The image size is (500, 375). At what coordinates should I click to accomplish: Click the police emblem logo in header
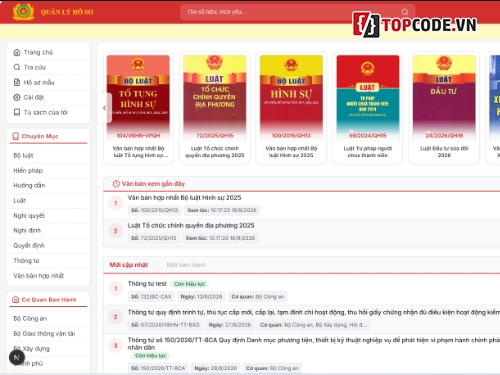[x=23, y=12]
